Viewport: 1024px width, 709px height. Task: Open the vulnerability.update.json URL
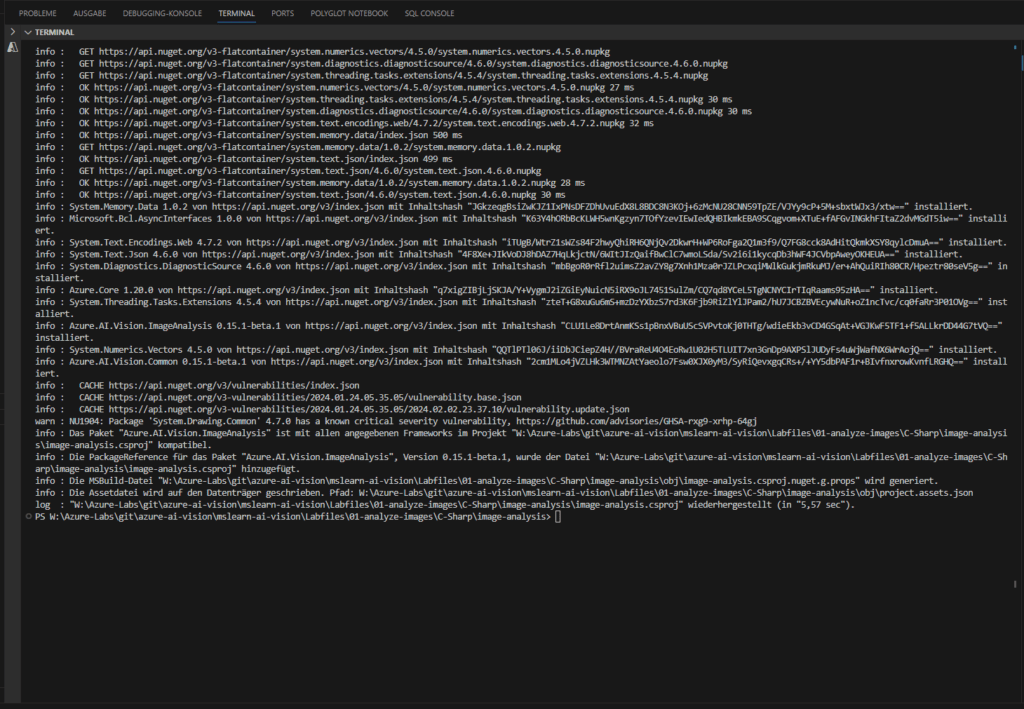(x=369, y=409)
